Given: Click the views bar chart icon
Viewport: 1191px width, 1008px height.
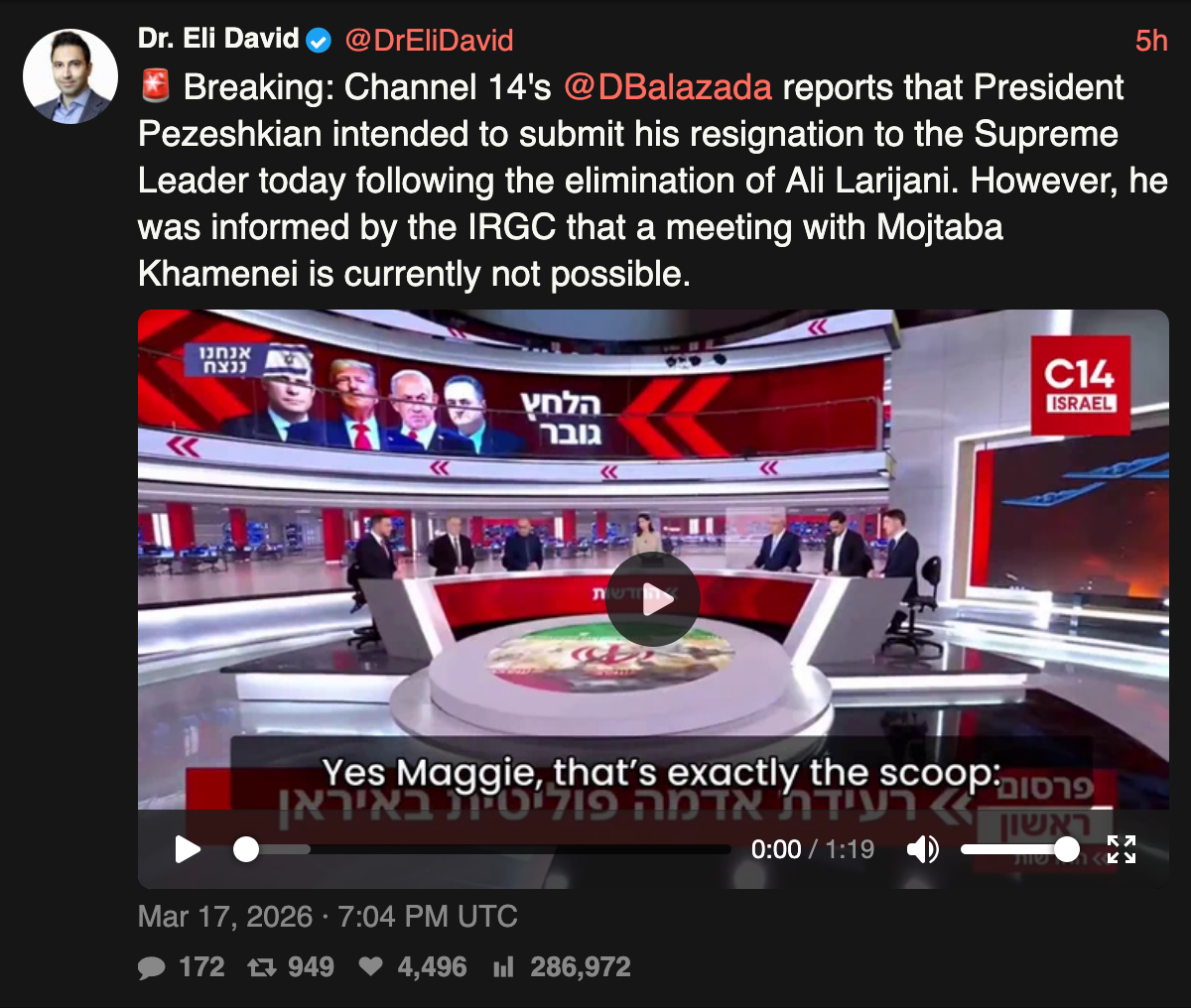Looking at the screenshot, I should (x=503, y=967).
